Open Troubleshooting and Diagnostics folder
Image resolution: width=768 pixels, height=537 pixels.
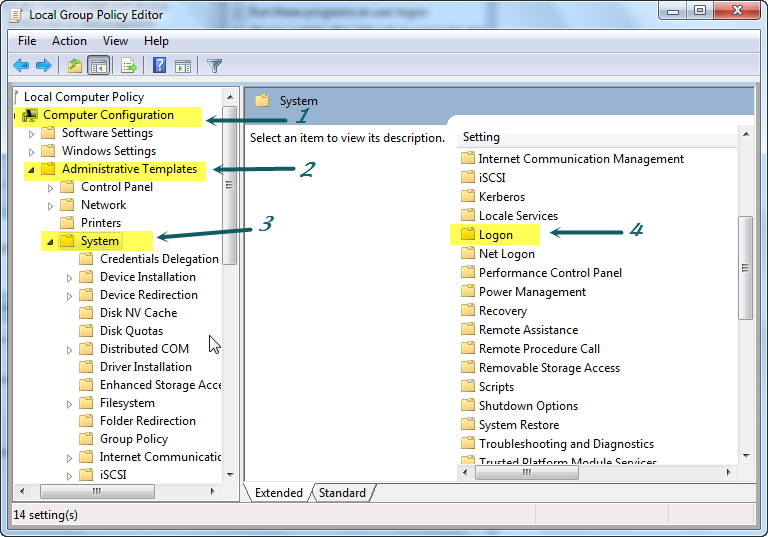click(566, 443)
